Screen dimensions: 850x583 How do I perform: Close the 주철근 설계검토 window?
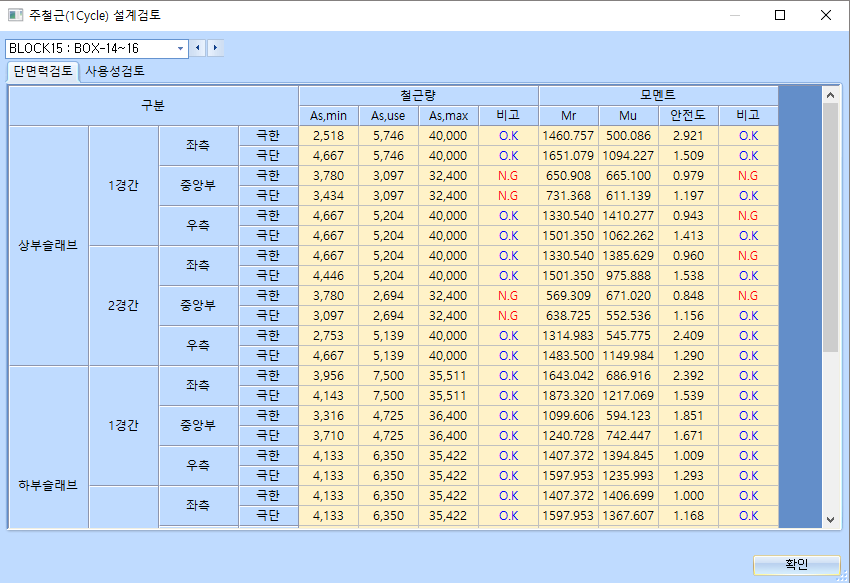coord(826,15)
